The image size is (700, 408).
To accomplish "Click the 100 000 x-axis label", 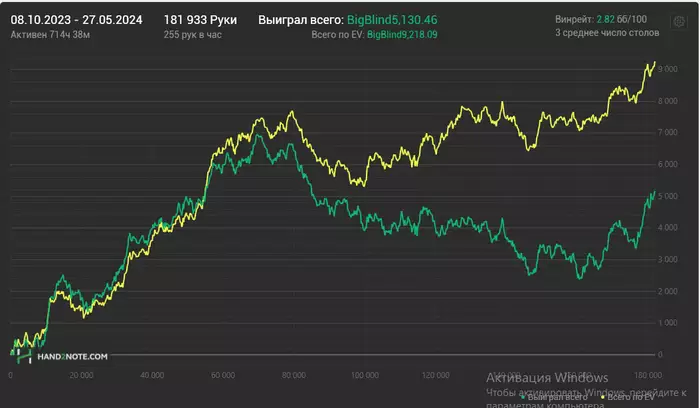I will click(365, 375).
